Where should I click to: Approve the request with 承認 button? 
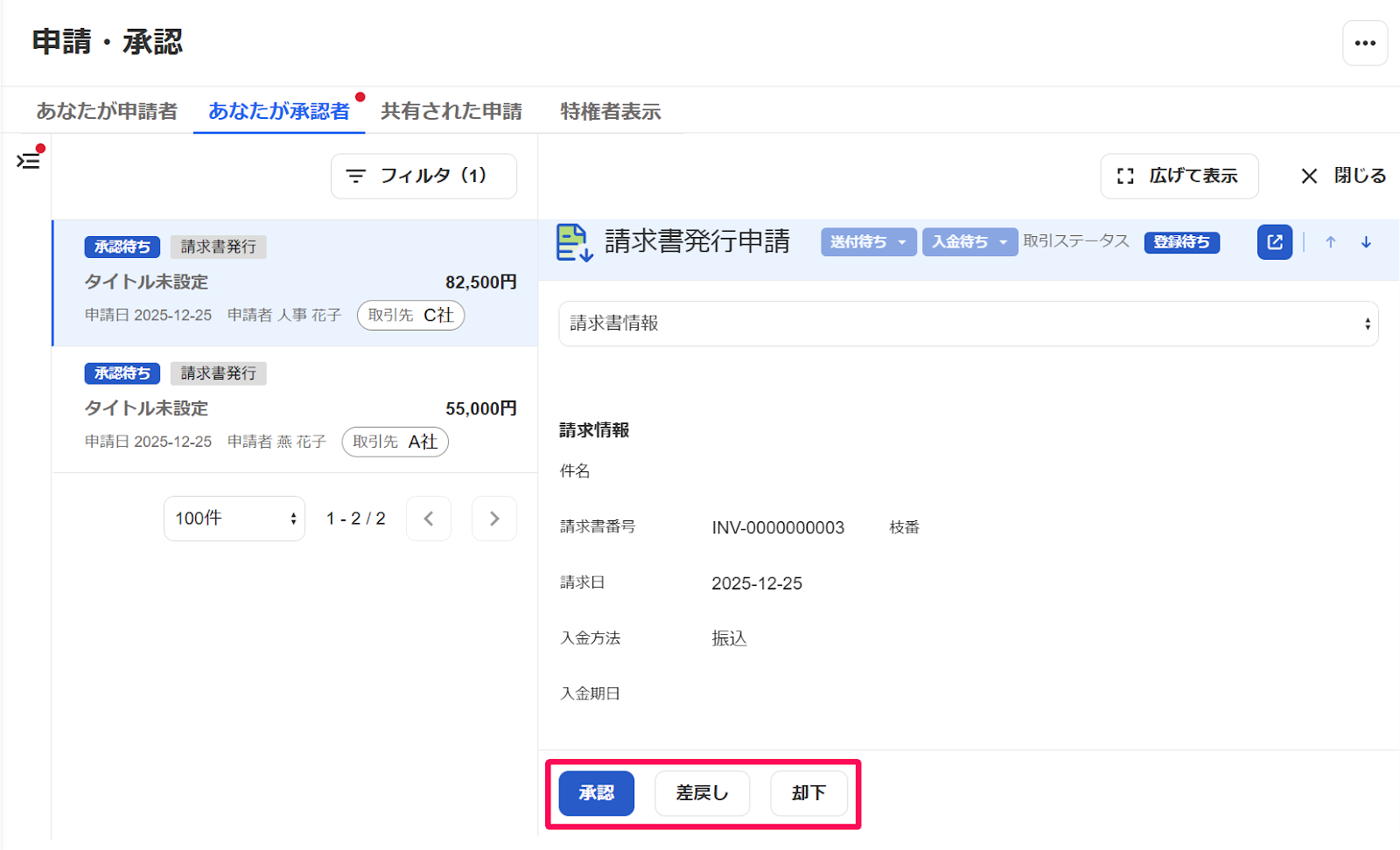tap(597, 793)
